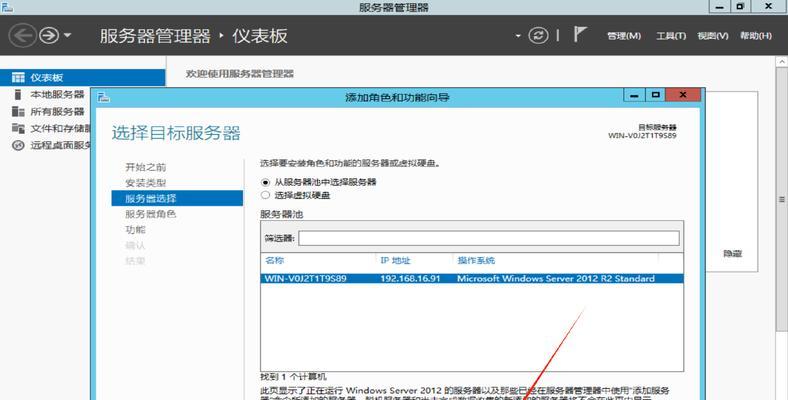Go to the 服务器选择 wizard step
The width and height of the screenshot is (788, 400).
(x=177, y=198)
